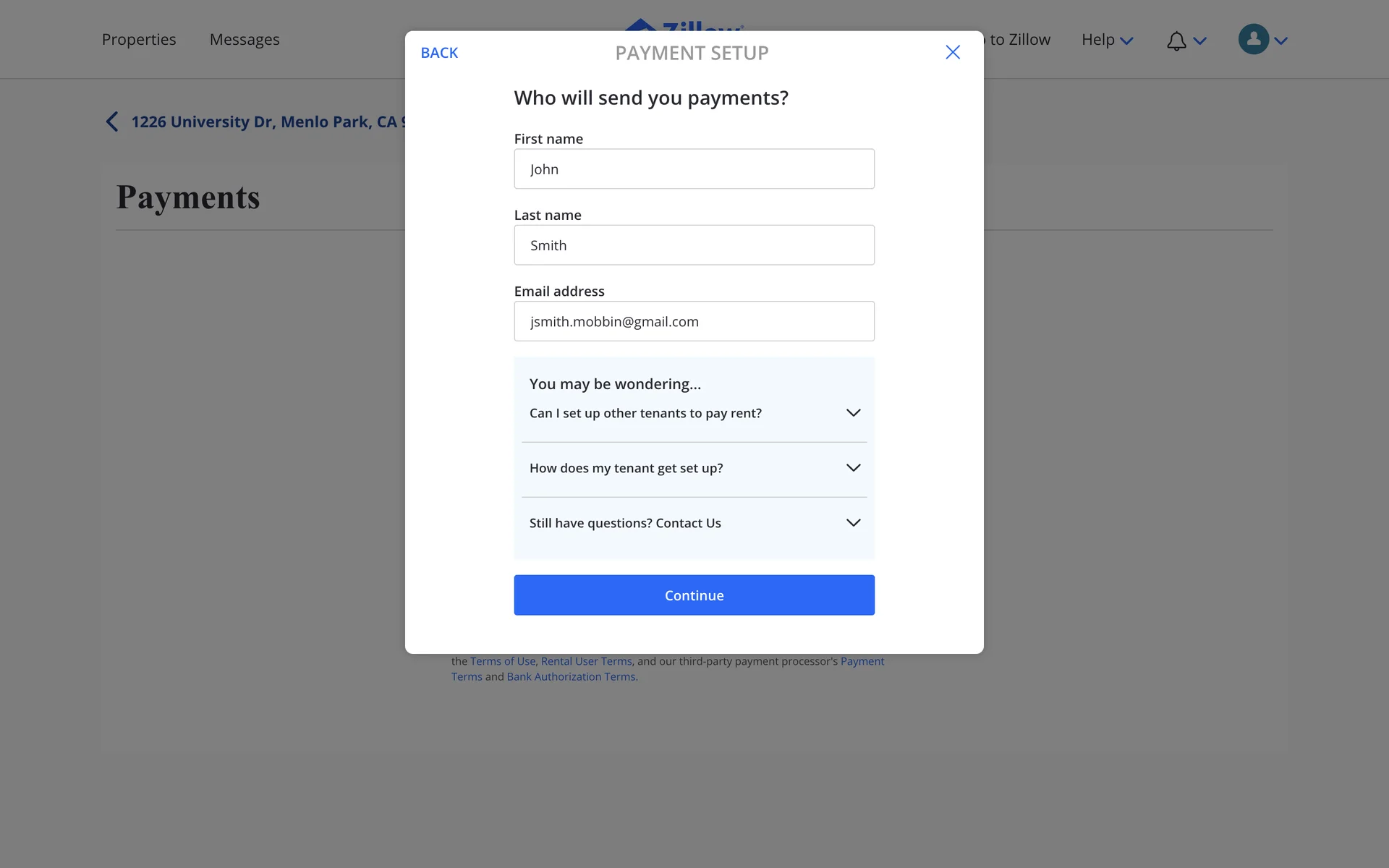
Task: Close the Payment Setup dialog
Action: pyautogui.click(x=953, y=52)
